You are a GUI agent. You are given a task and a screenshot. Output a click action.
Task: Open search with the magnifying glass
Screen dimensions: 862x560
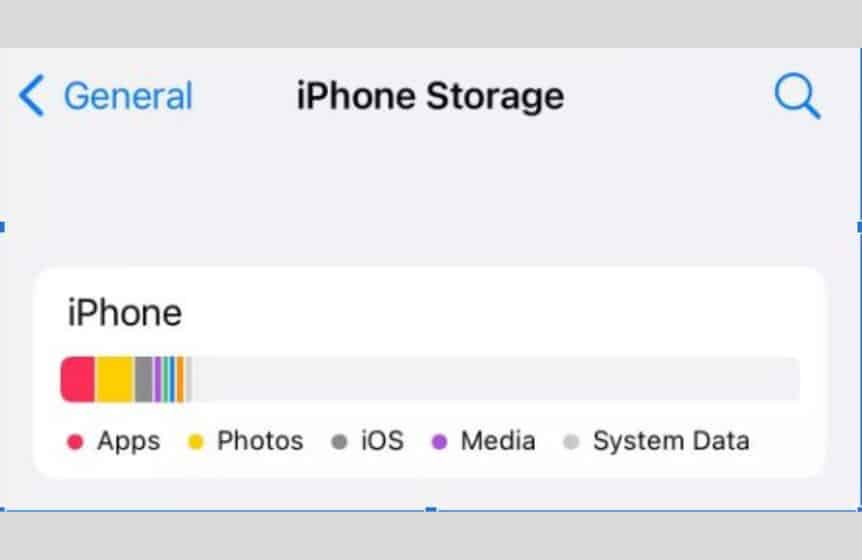pos(797,97)
